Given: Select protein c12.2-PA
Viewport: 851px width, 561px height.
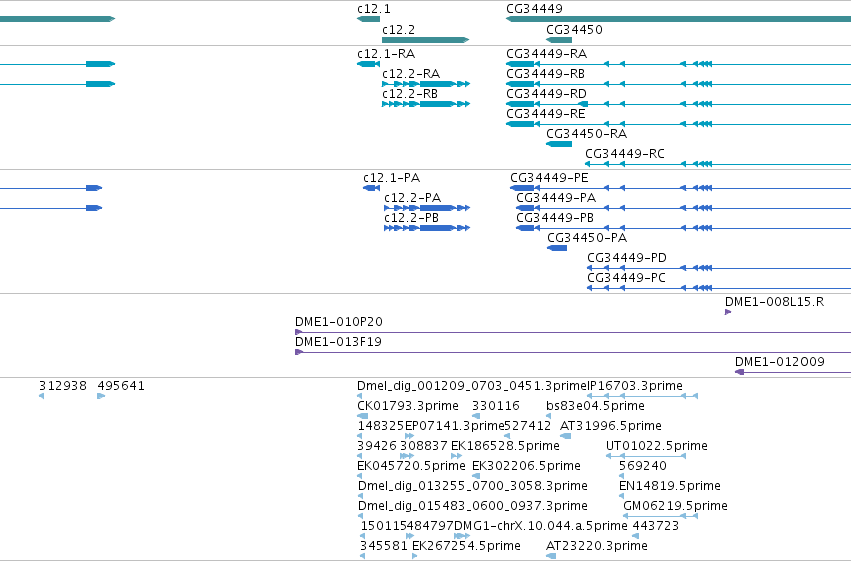Looking at the screenshot, I should point(412,199).
